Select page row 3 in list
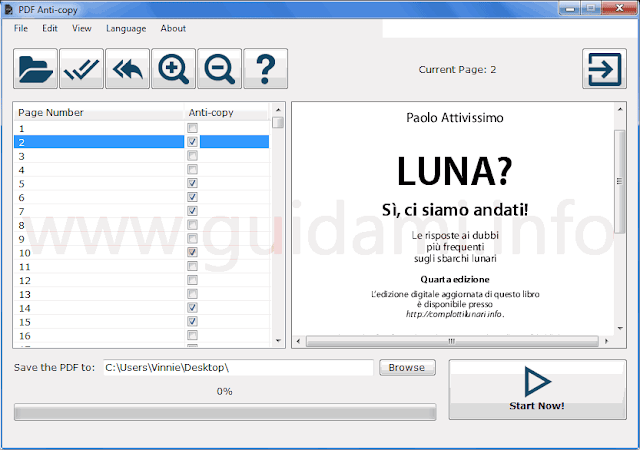 (142, 156)
